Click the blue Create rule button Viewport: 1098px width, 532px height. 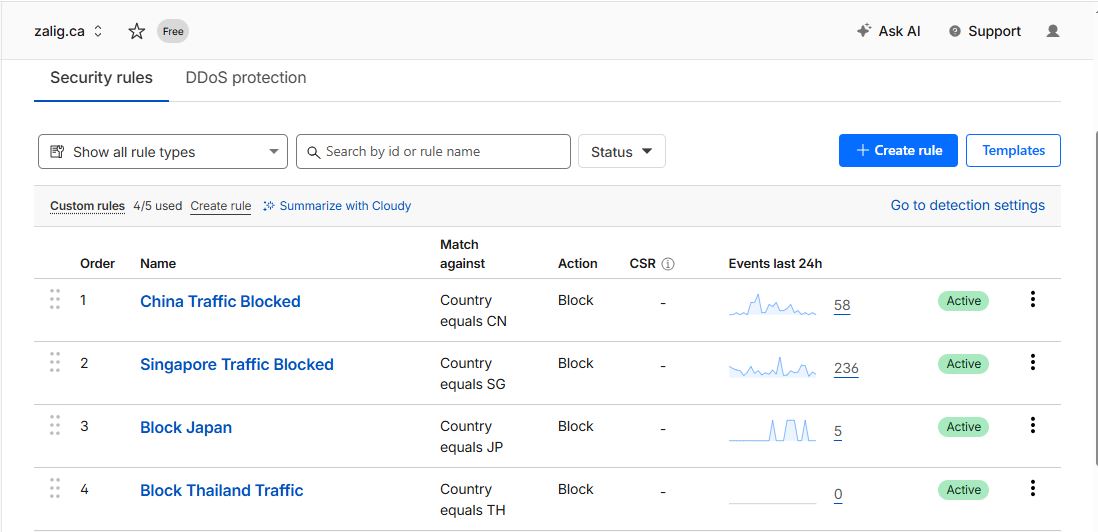click(898, 151)
